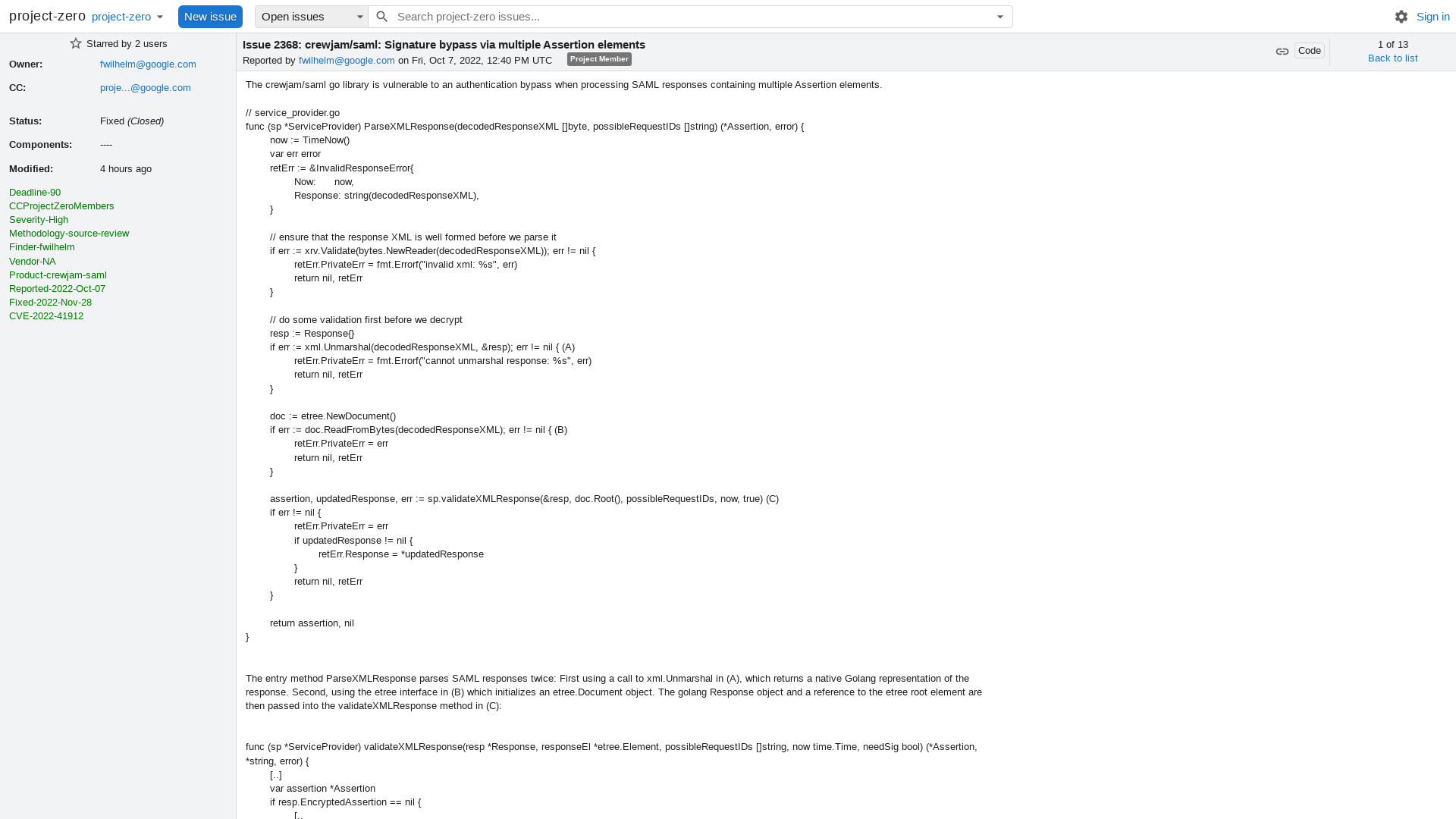This screenshot has width=1456, height=819.
Task: Click the starred issues icon
Action: click(76, 43)
